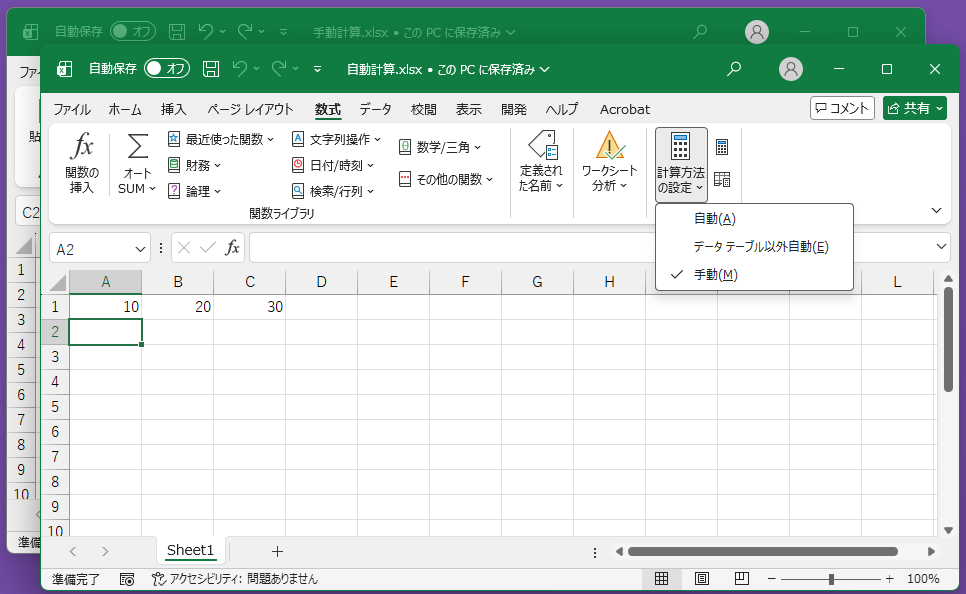Open More Functions (その他の関数) dropdown

click(446, 179)
